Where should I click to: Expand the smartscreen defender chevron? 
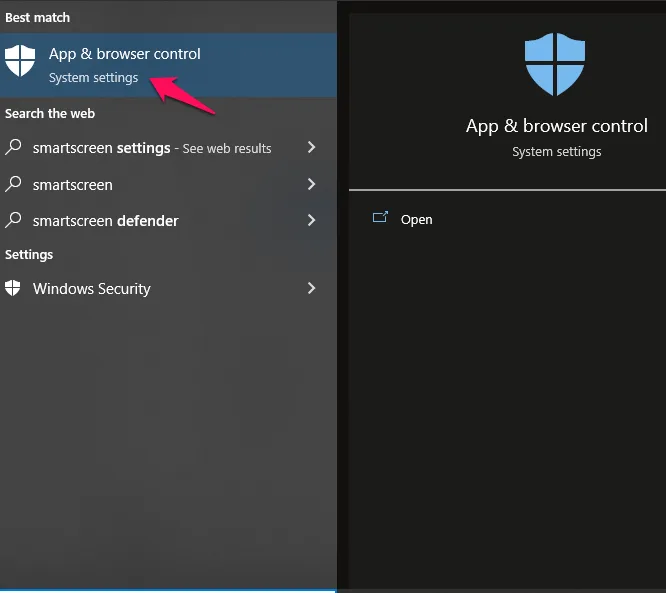311,220
